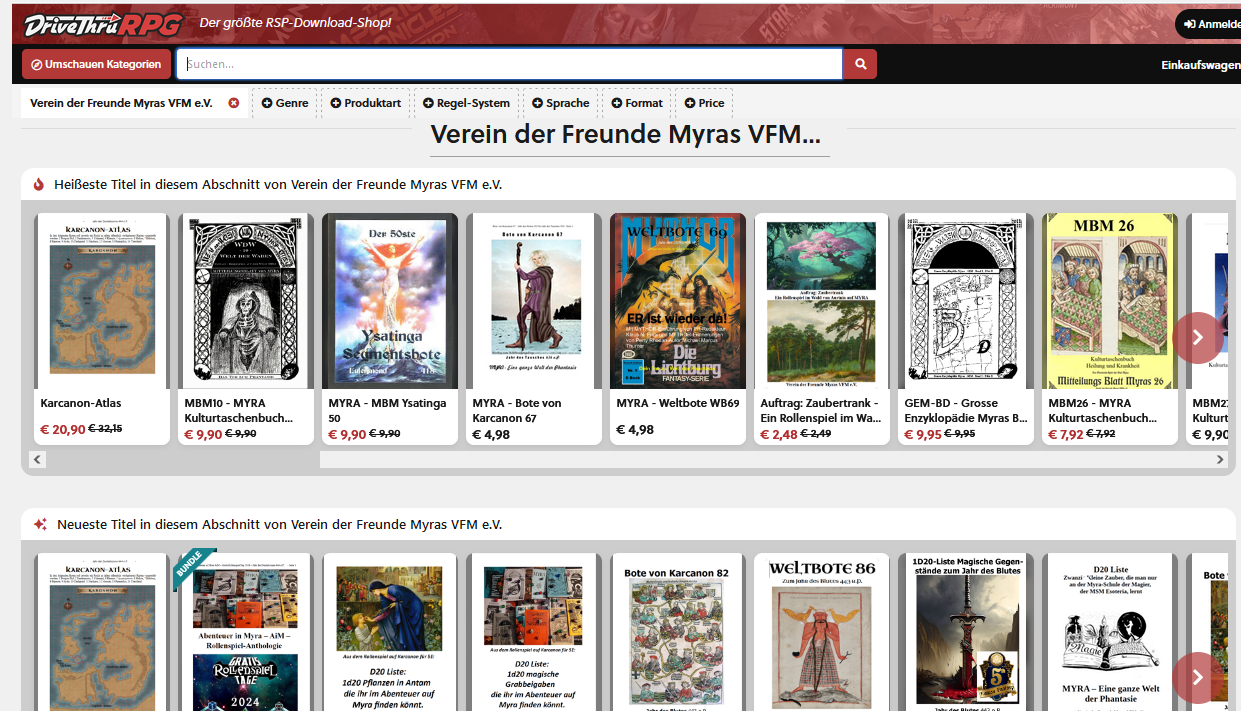Screen dimensions: 1241x711
Task: Open the D20 Liste Kleine Zauber cover
Action: 1110,632
